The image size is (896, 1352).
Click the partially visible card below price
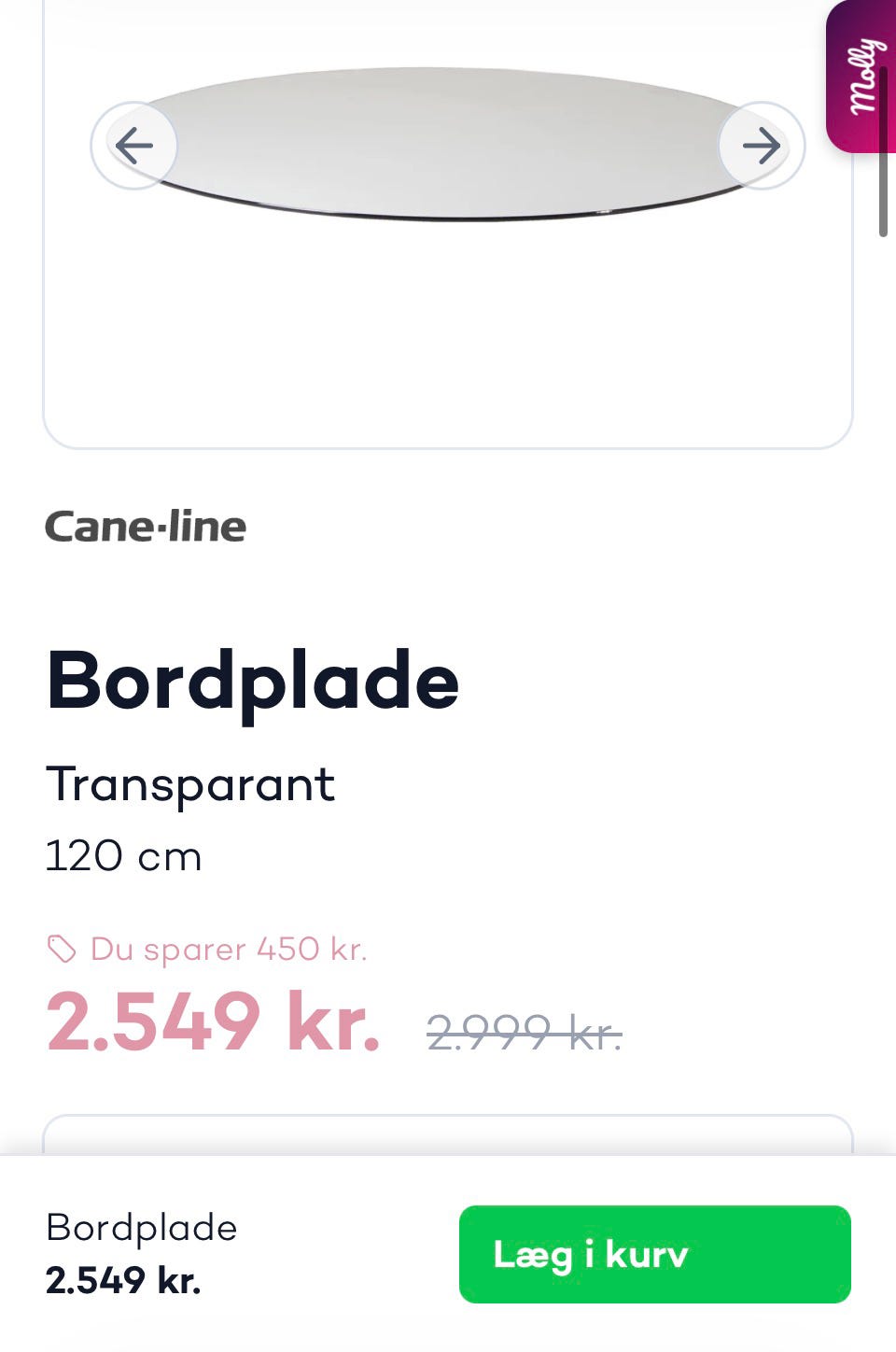pos(448,1134)
